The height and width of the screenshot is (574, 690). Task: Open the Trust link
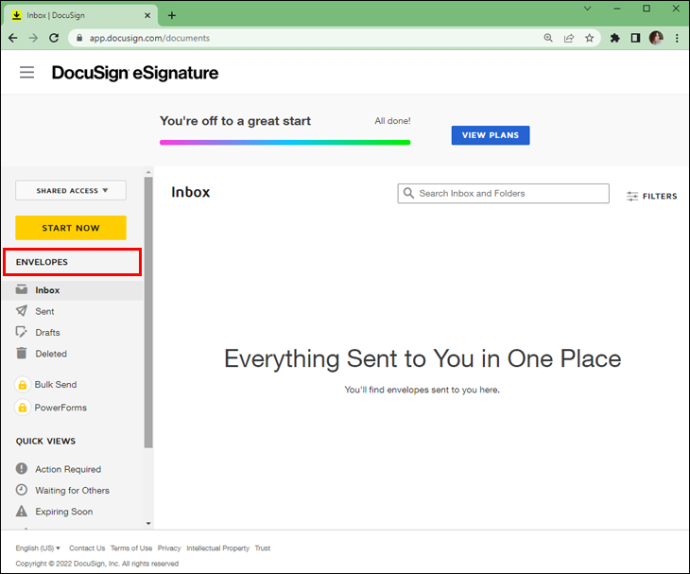point(263,548)
